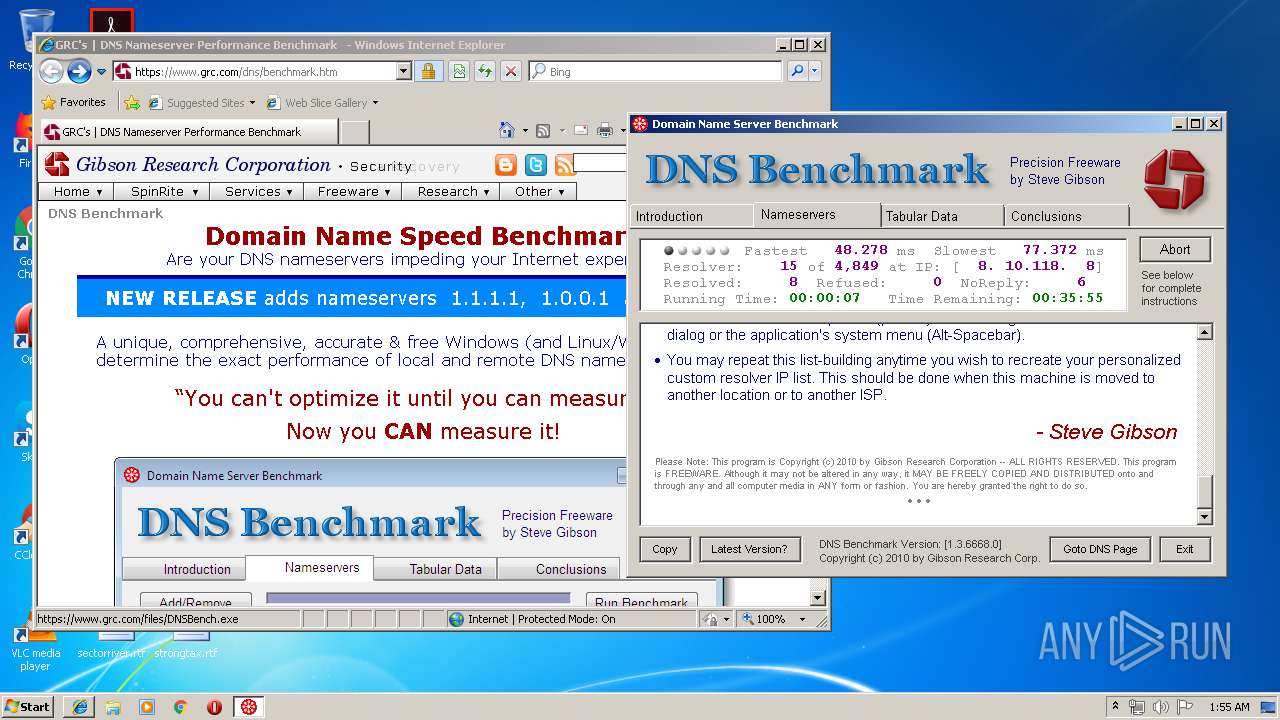Viewport: 1280px width, 720px height.
Task: Open the Favorites star button
Action: click(x=73, y=102)
